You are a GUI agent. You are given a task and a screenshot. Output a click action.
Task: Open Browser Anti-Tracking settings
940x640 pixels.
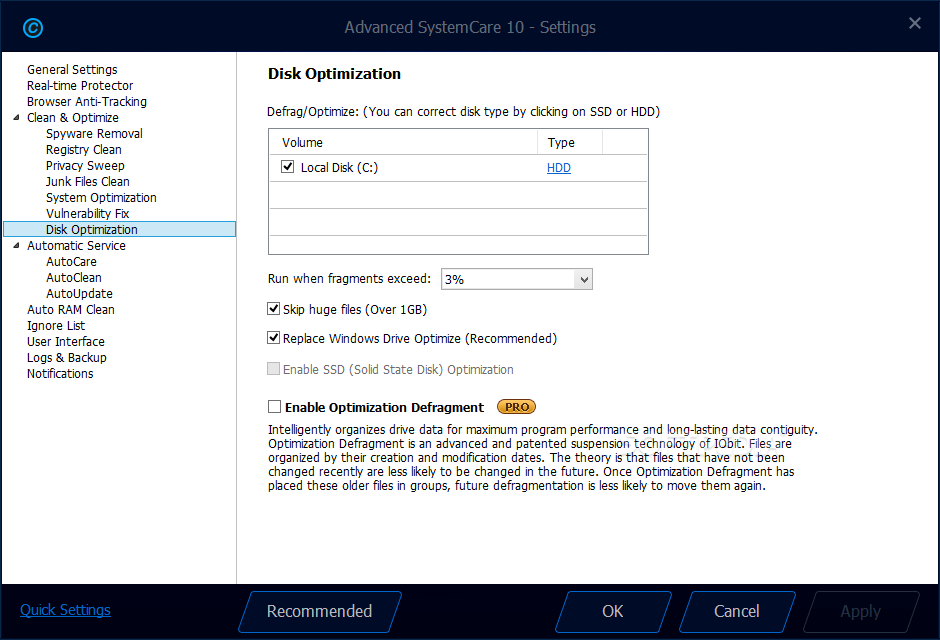(87, 102)
